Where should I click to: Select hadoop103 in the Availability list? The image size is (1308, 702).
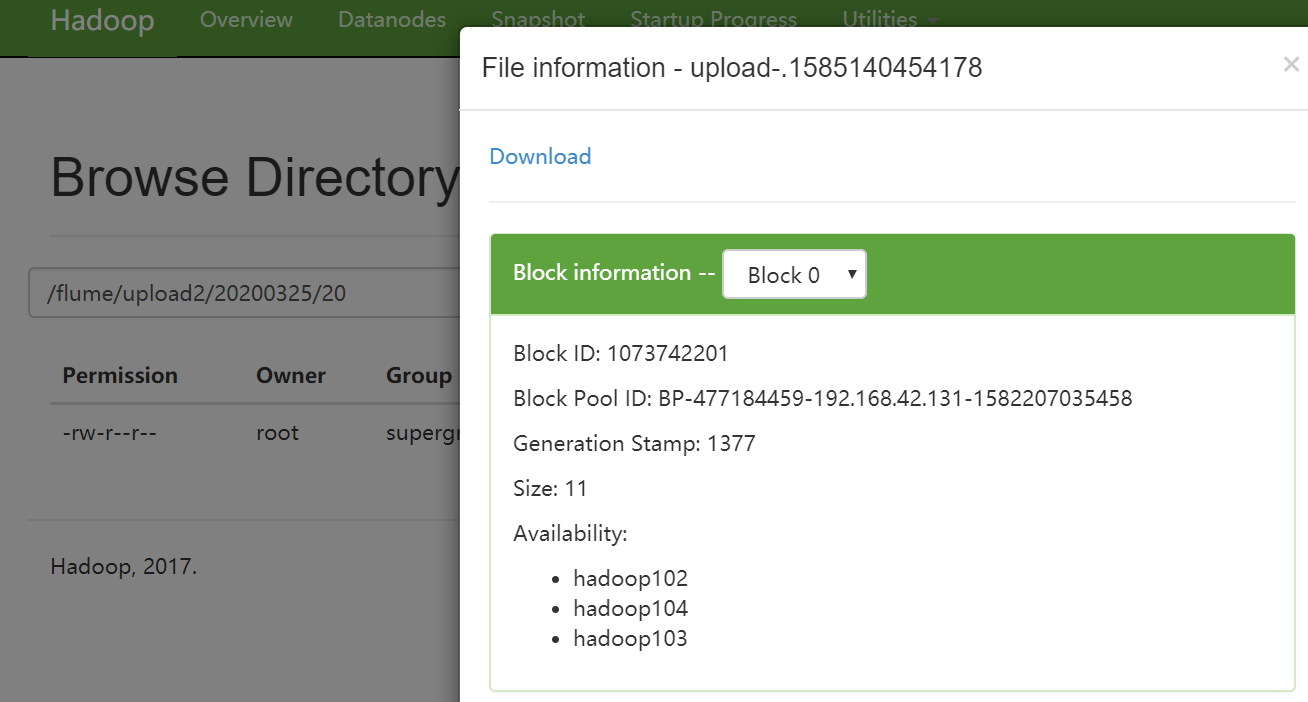(630, 638)
